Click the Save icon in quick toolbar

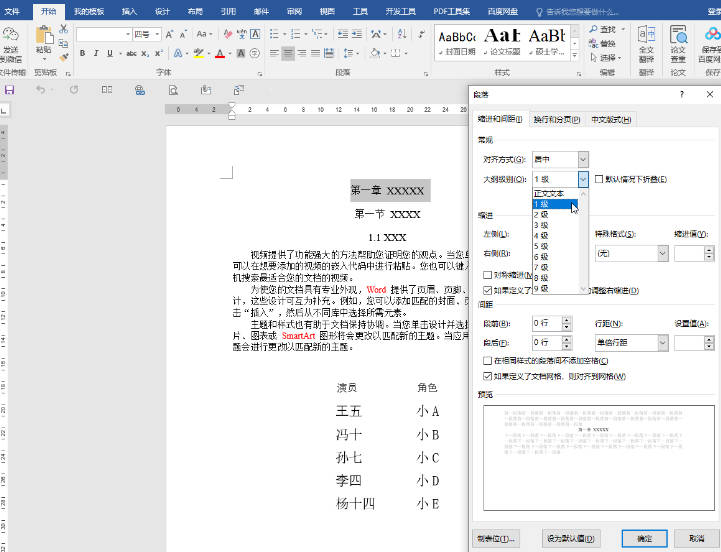tap(9, 90)
